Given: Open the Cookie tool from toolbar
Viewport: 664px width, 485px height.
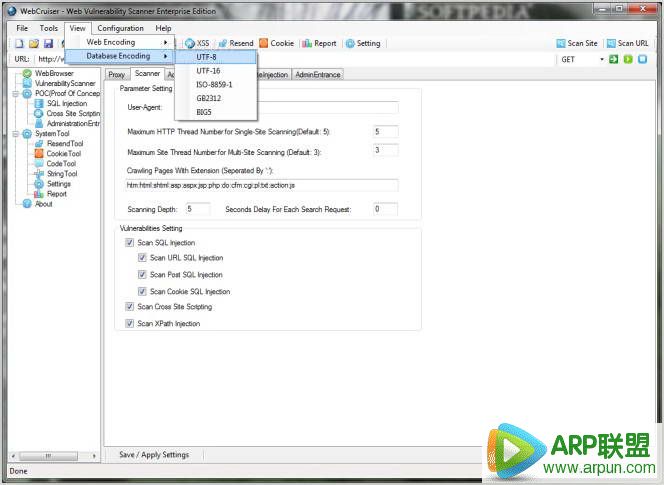Looking at the screenshot, I should click(277, 43).
